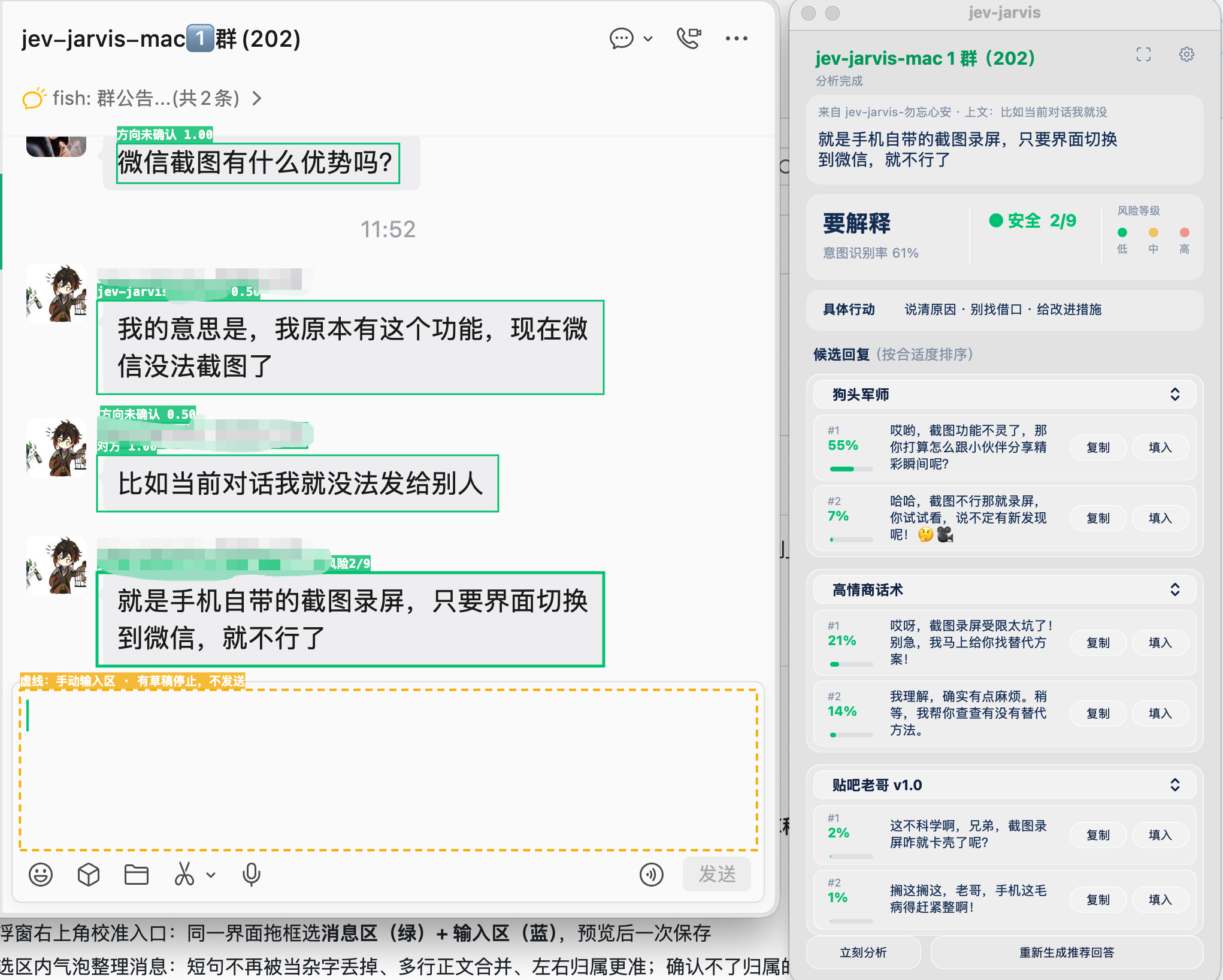
Task: Click the medium risk orange dot
Action: (1154, 232)
